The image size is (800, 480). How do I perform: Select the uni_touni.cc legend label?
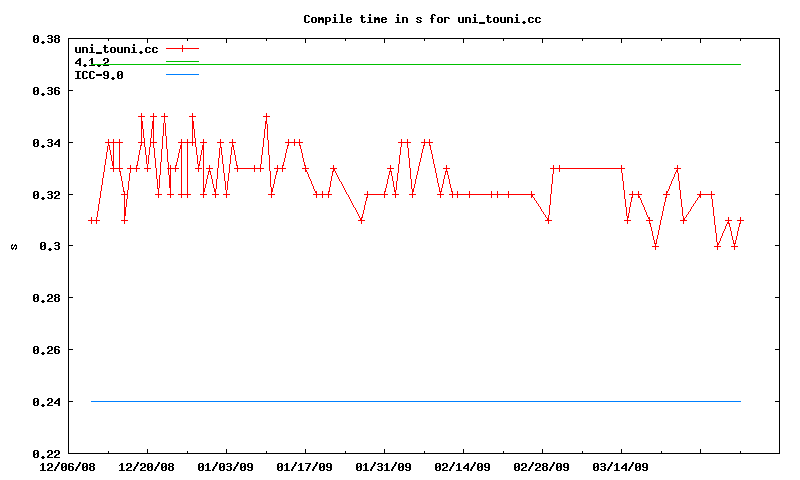point(116,49)
